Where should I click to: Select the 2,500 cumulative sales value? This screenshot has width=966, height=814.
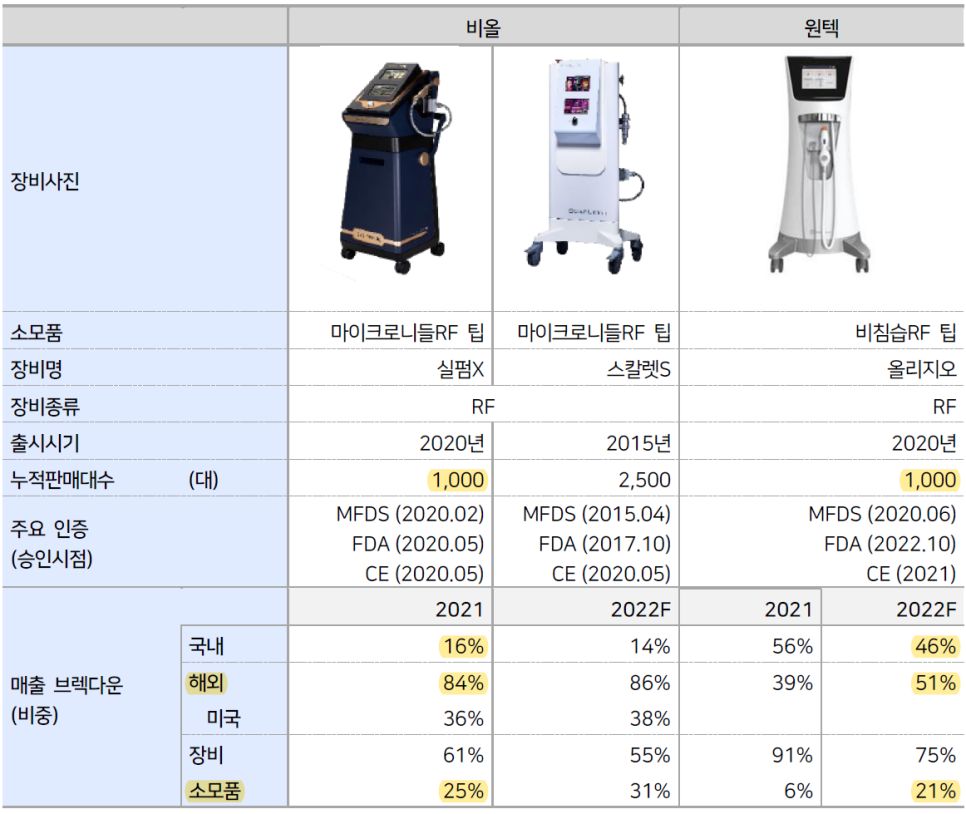pyautogui.click(x=644, y=480)
